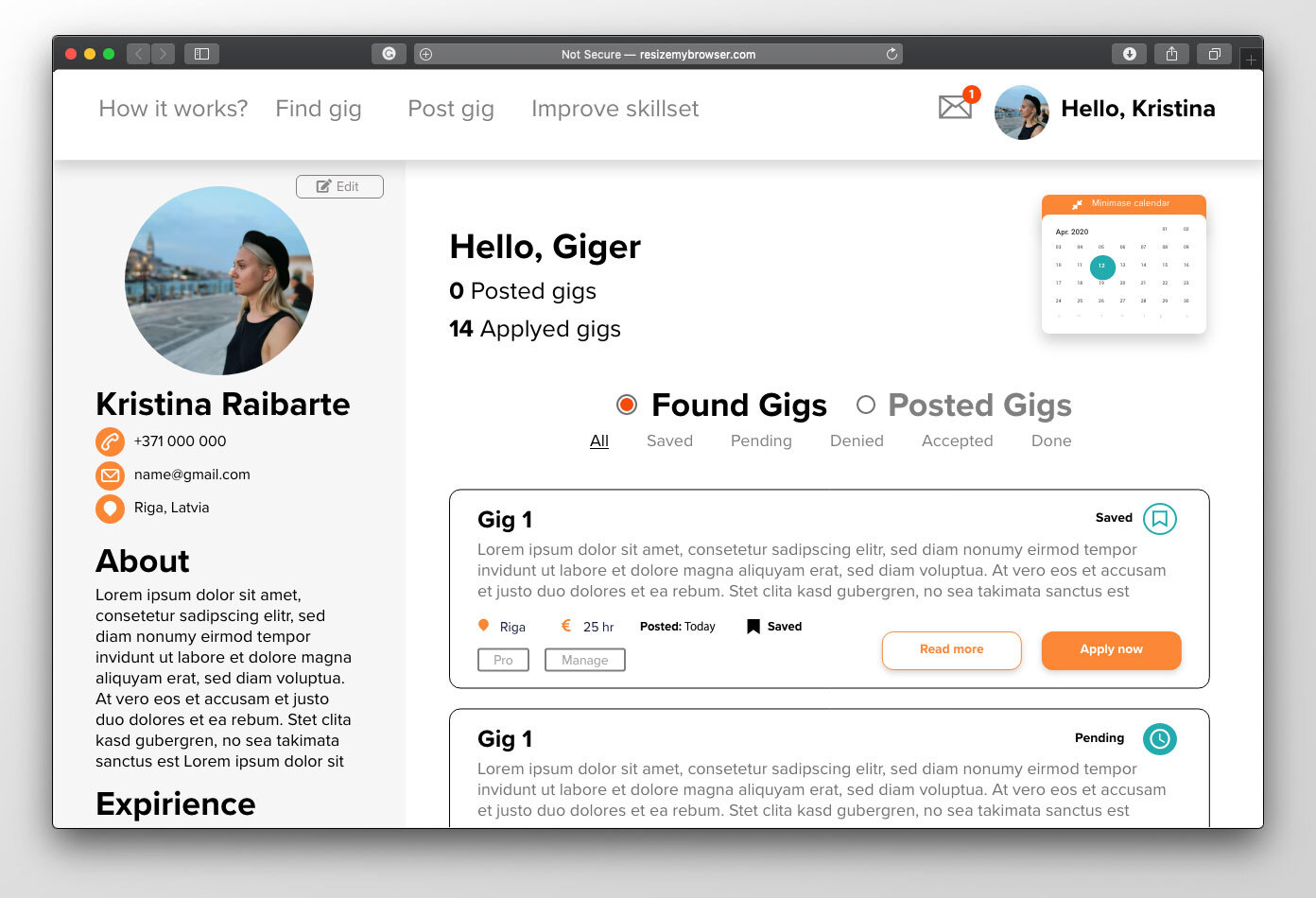Click the Edit profile button
The image size is (1316, 898).
point(339,186)
